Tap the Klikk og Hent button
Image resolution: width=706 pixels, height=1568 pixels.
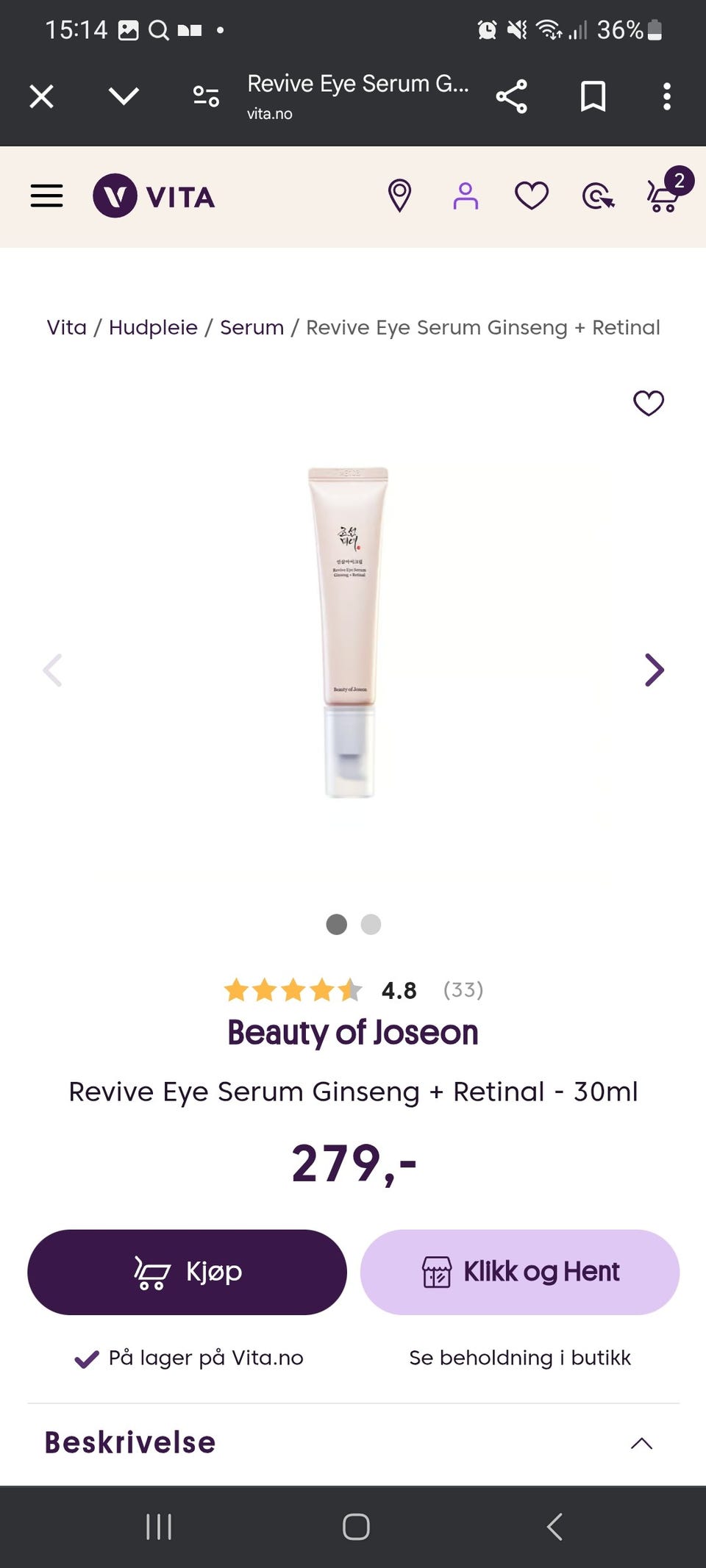pos(520,1272)
